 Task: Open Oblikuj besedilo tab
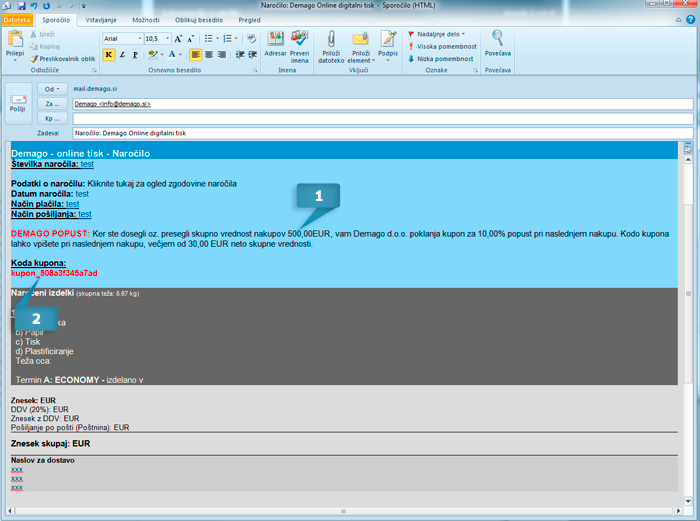click(199, 20)
